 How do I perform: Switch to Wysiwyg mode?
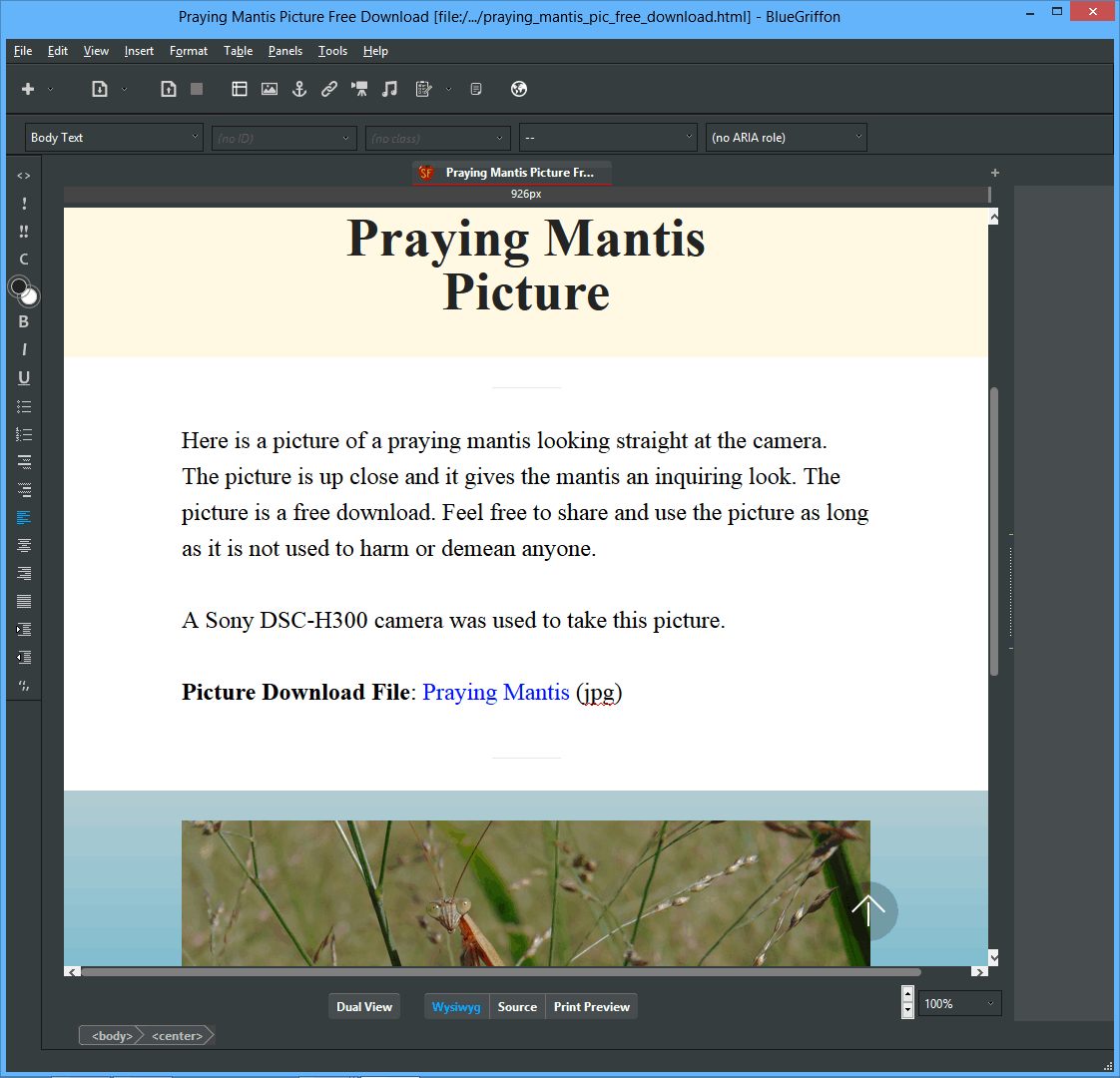pyautogui.click(x=456, y=1006)
